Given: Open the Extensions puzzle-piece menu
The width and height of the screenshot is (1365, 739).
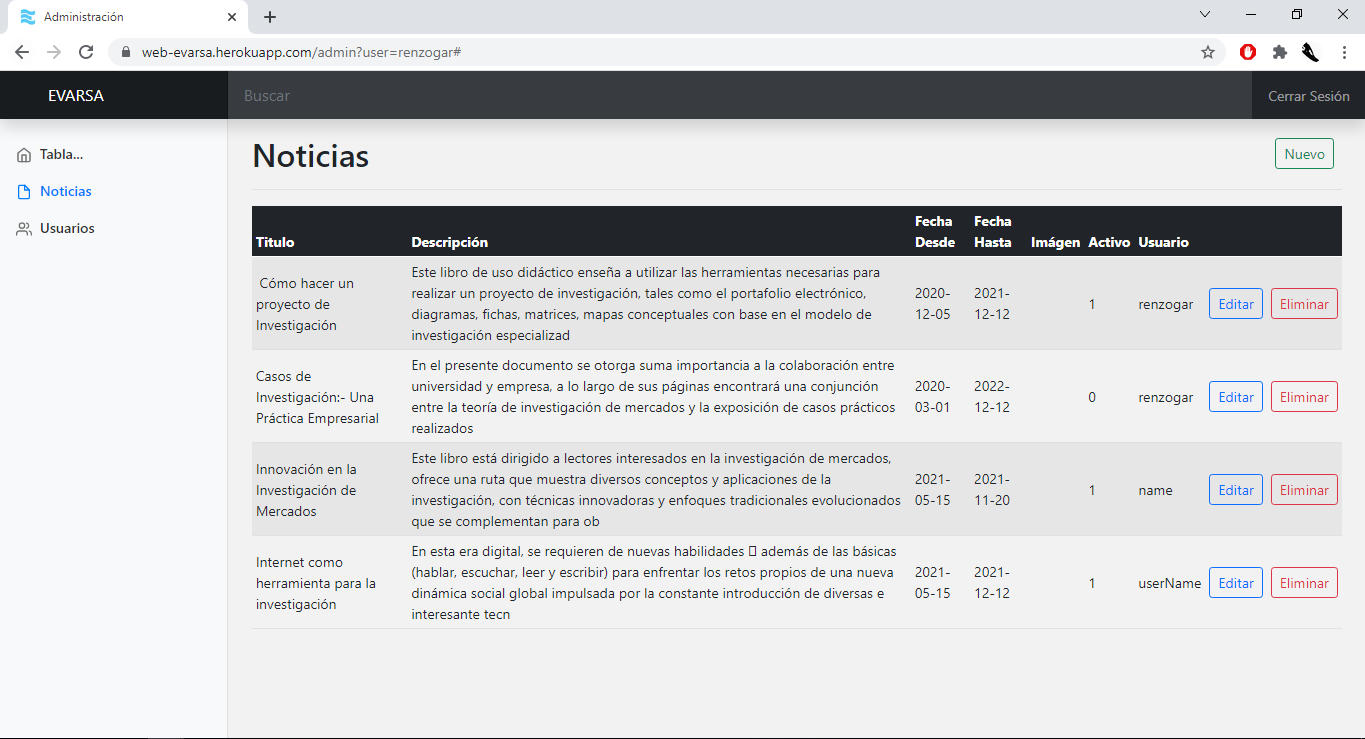Looking at the screenshot, I should click(x=1279, y=52).
